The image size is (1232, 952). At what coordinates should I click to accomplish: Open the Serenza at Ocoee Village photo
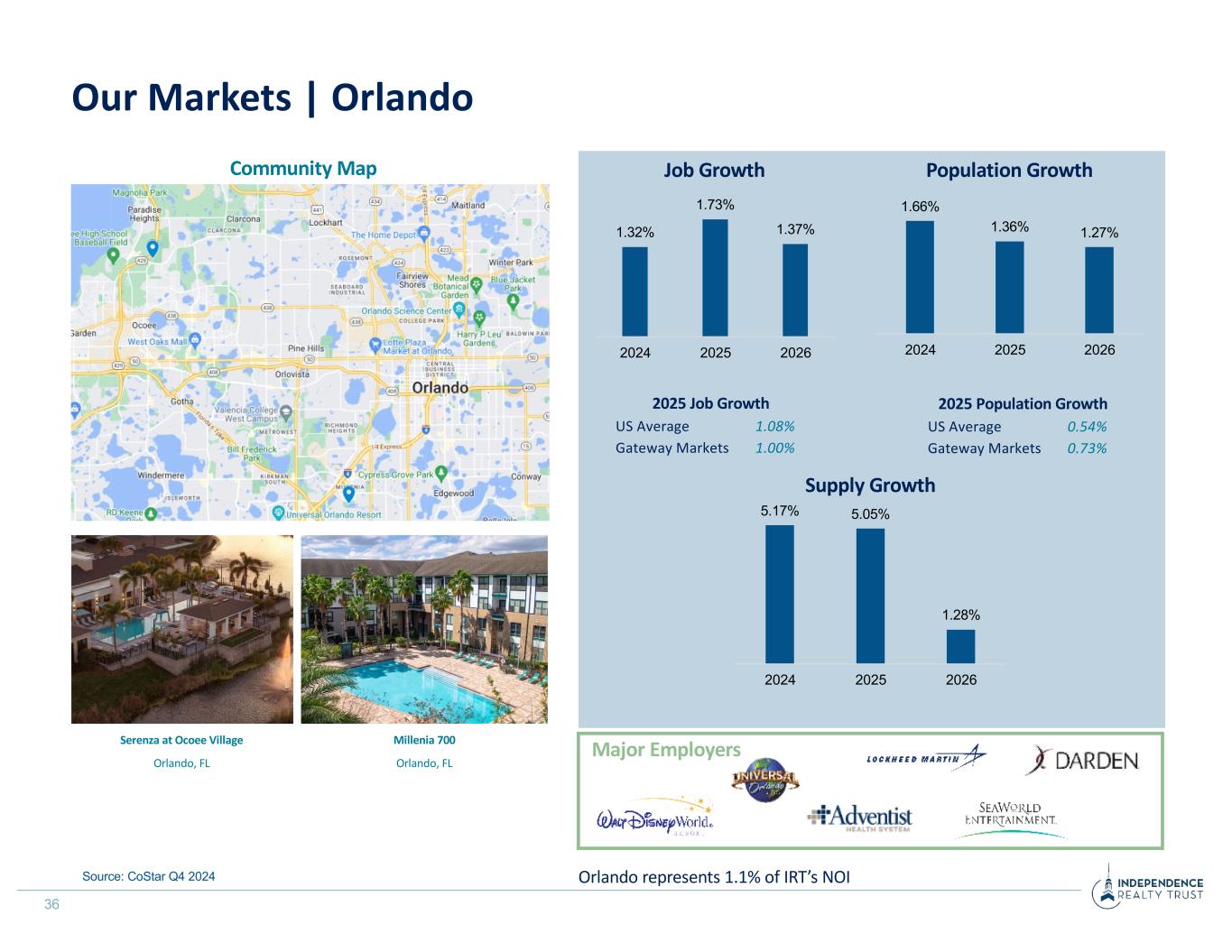182,629
